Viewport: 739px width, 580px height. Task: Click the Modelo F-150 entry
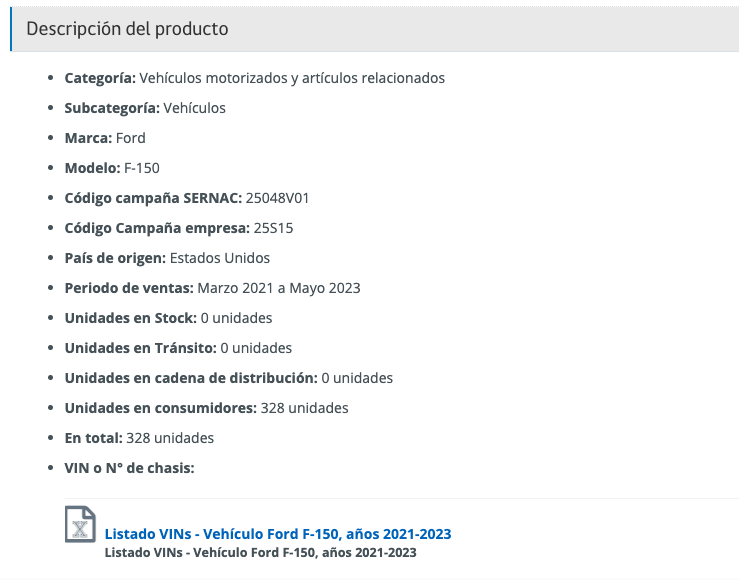tap(112, 168)
